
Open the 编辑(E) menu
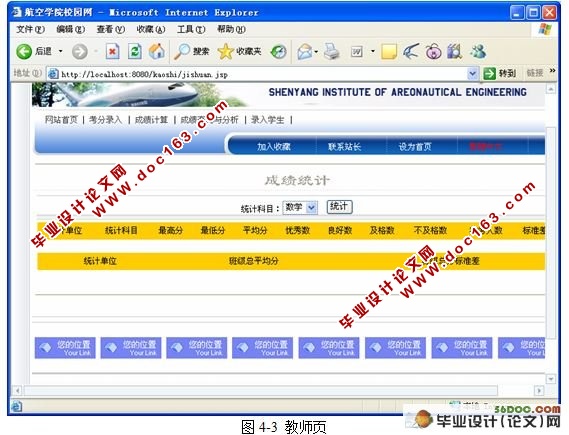tap(70, 29)
